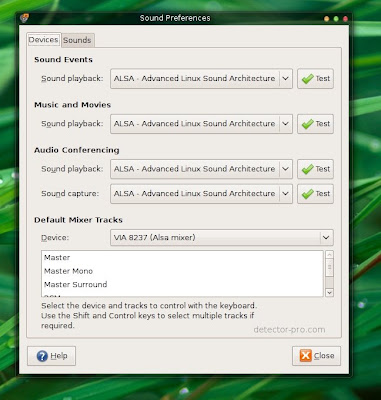Click the red close window button
This screenshot has height=400, width=381.
pos(345,19)
